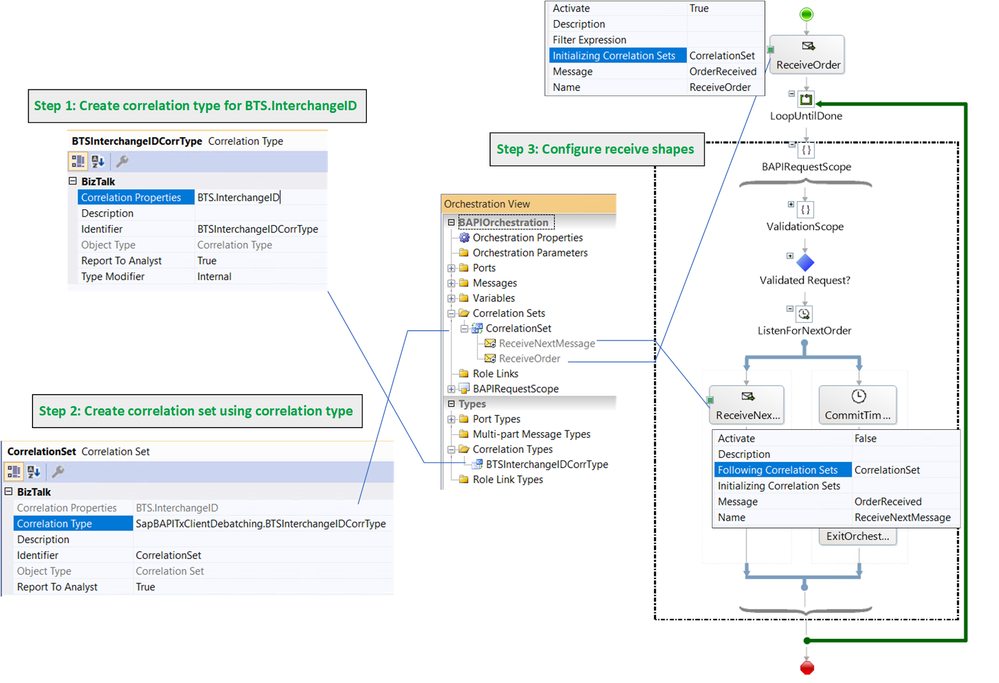Screen dimensions: 999x683
Task: Click the ExitOrchest... shape button
Action: (858, 536)
